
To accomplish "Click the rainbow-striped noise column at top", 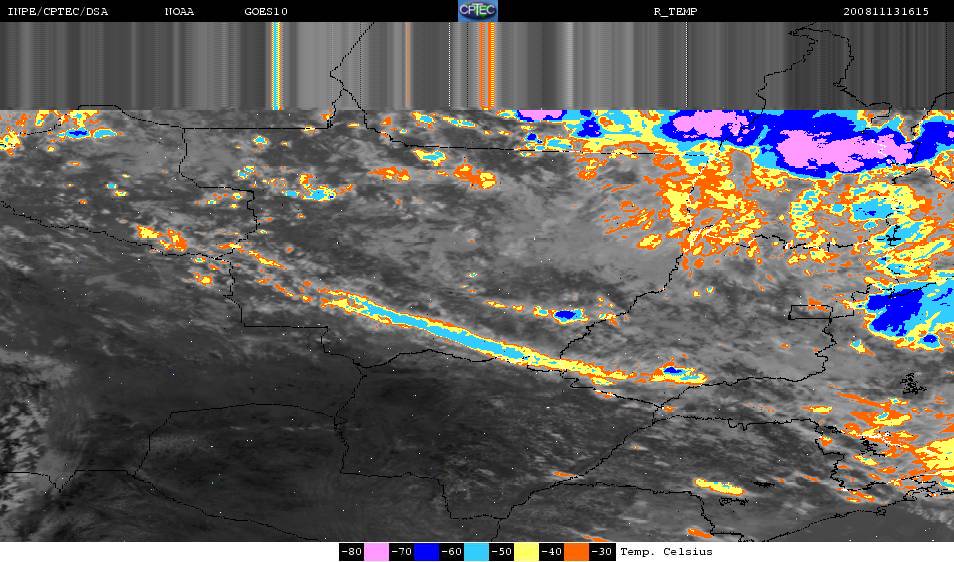I will [277, 65].
